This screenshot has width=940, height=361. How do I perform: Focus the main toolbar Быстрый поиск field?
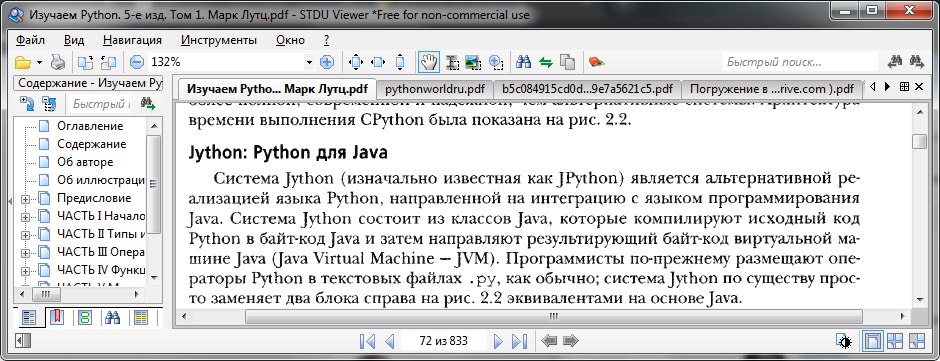799,62
